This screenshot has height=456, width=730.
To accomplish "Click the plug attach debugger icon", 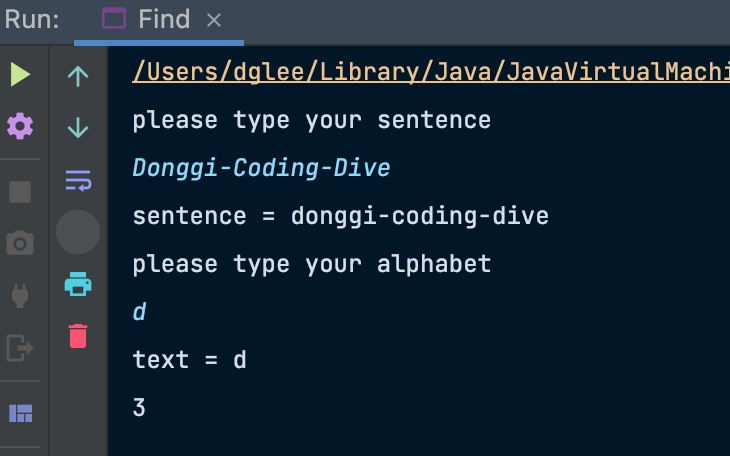I will tap(20, 295).
